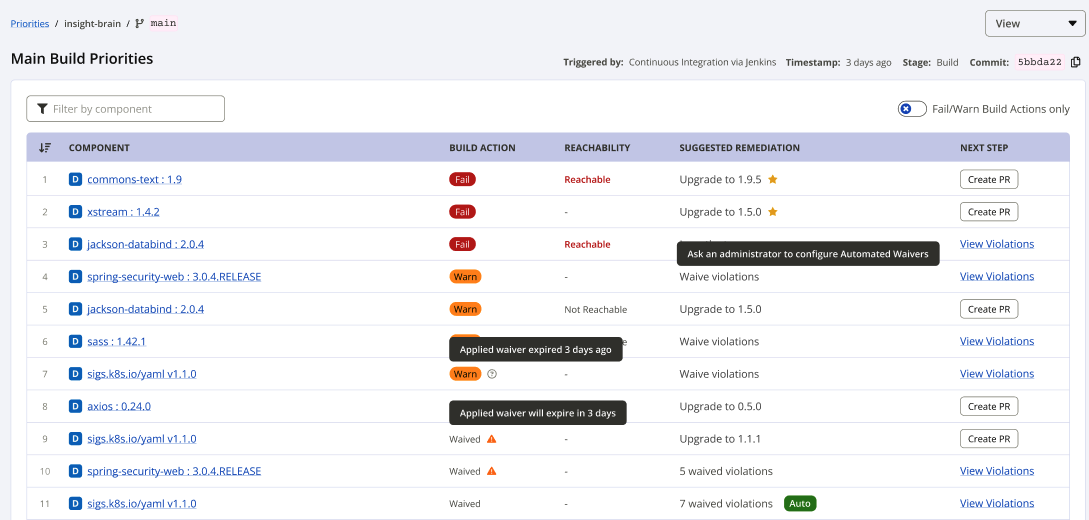This screenshot has height=520, width=1089.
Task: Click the NEXT STEP column header
Action: (984, 148)
